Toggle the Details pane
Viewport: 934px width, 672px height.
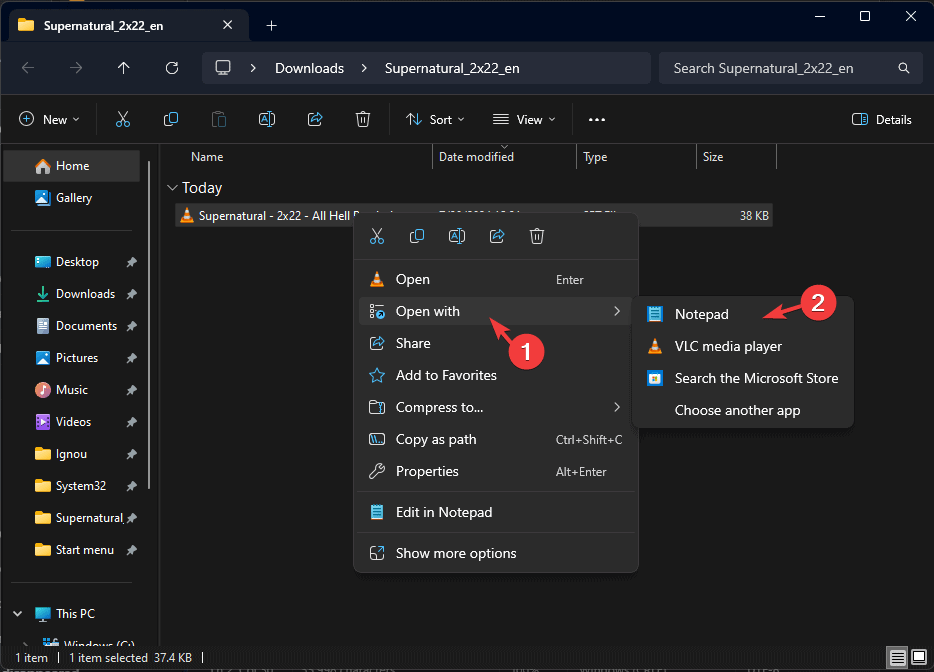click(882, 119)
